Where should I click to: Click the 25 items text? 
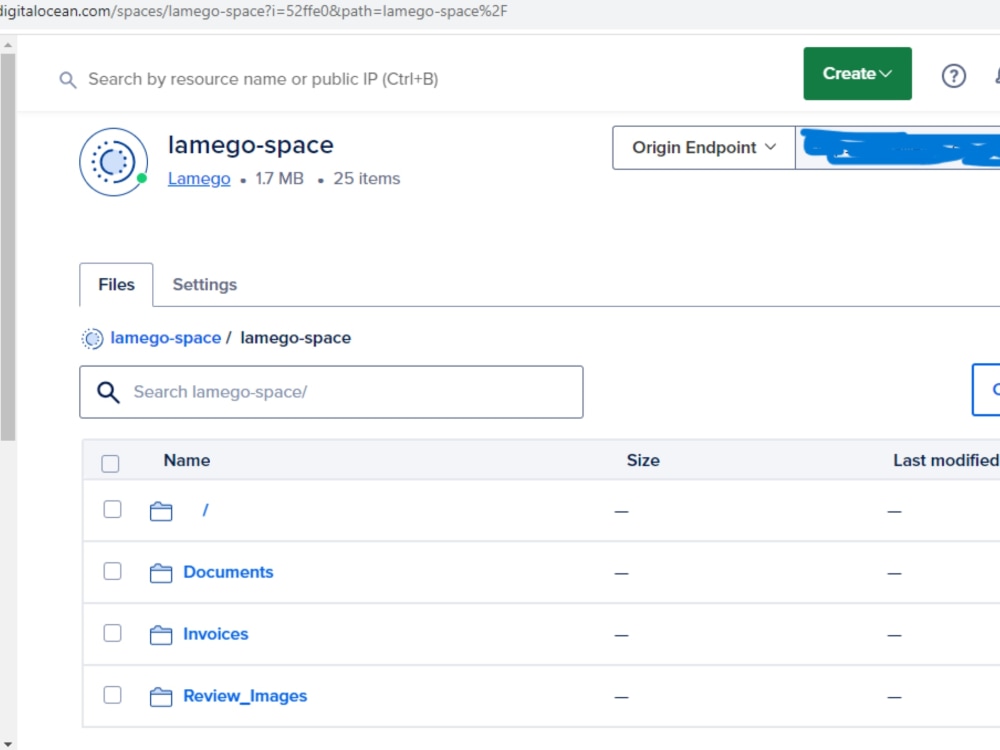coord(367,179)
